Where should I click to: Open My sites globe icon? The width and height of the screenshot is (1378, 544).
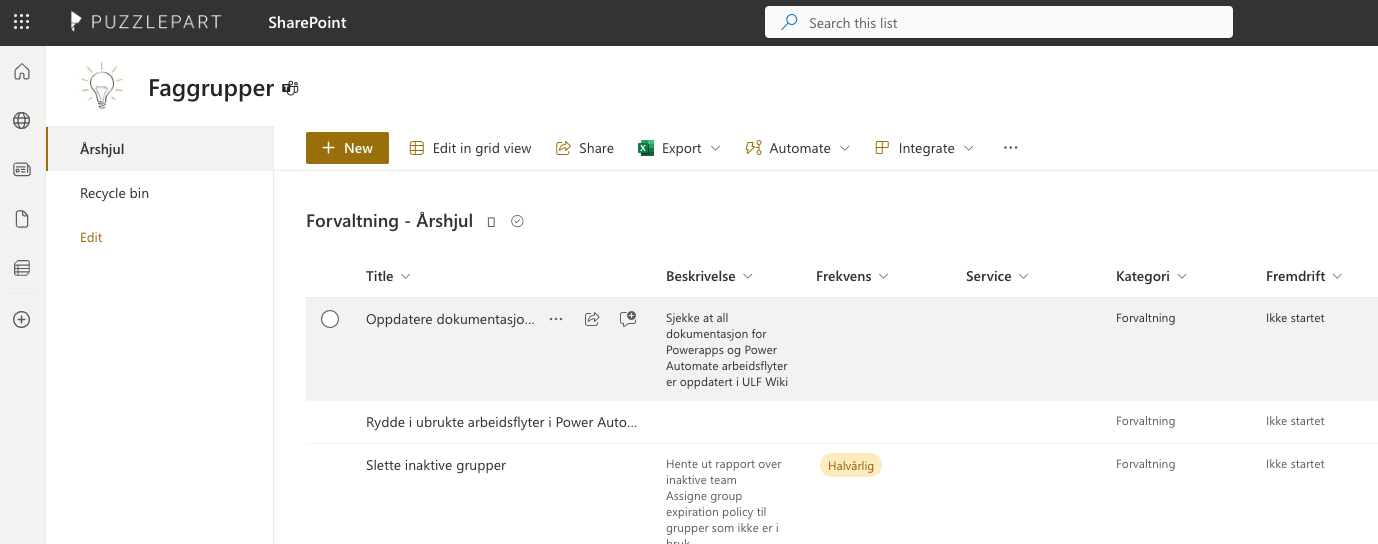(22, 121)
